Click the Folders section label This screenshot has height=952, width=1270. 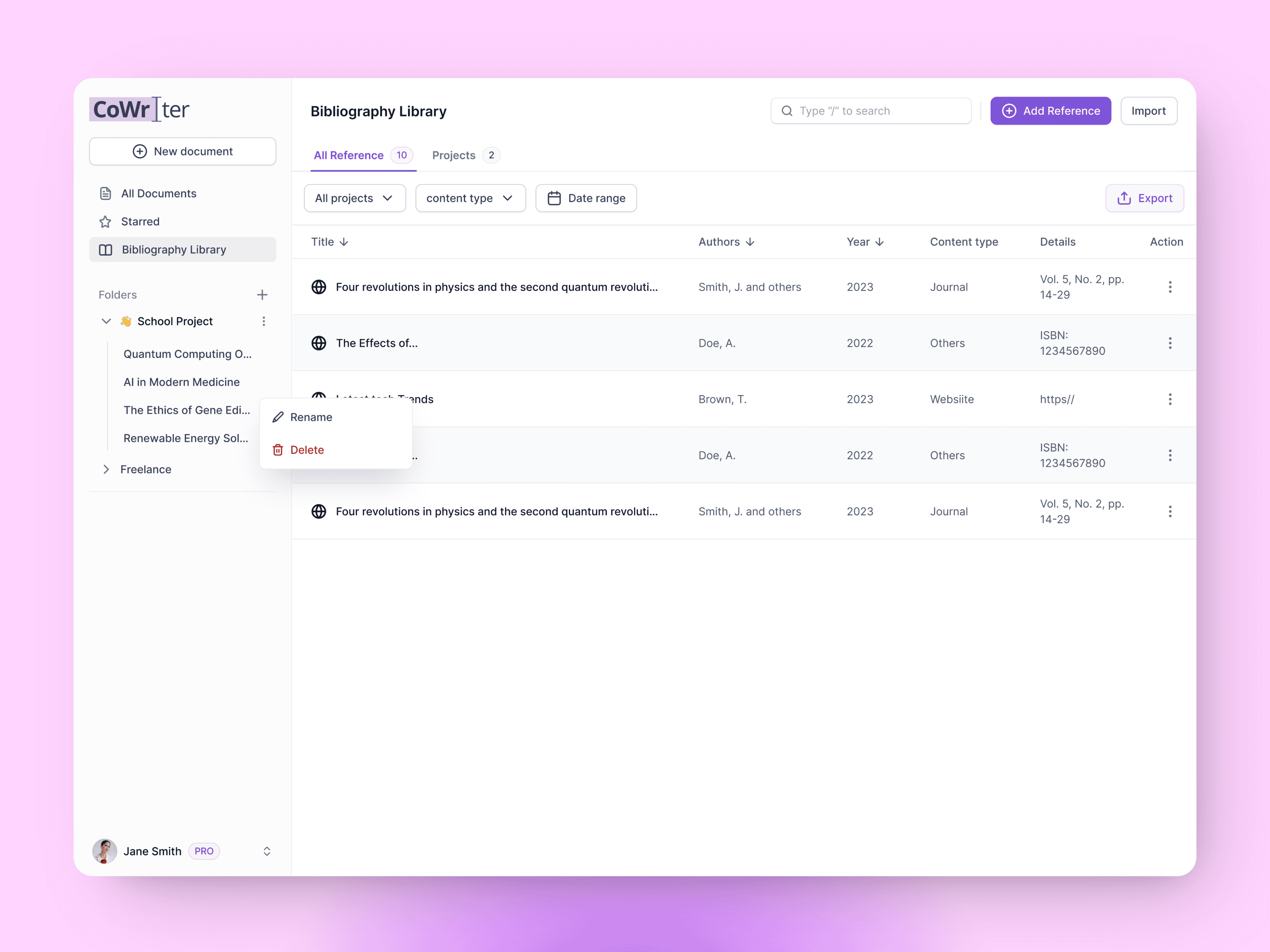[x=118, y=295]
